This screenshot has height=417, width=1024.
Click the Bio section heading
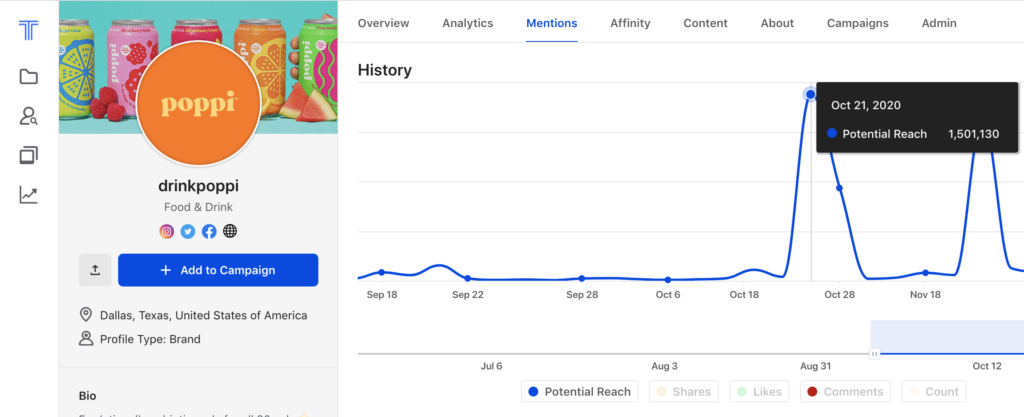pos(88,395)
